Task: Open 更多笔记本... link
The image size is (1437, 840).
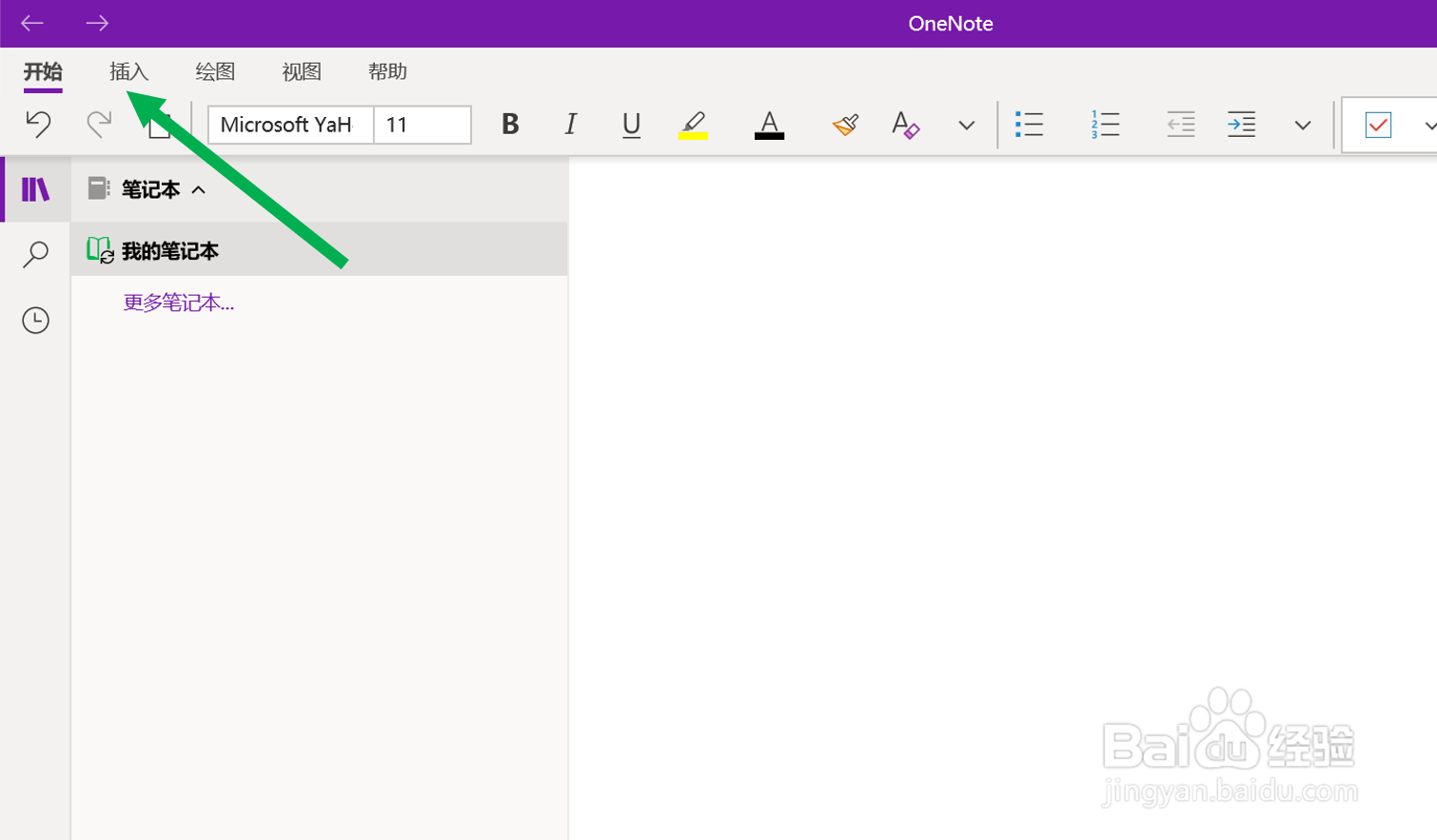Action: pos(179,303)
